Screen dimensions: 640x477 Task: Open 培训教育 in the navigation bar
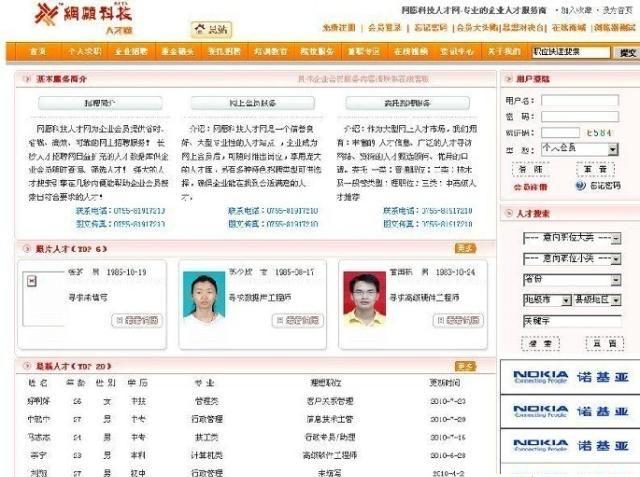pyautogui.click(x=271, y=51)
